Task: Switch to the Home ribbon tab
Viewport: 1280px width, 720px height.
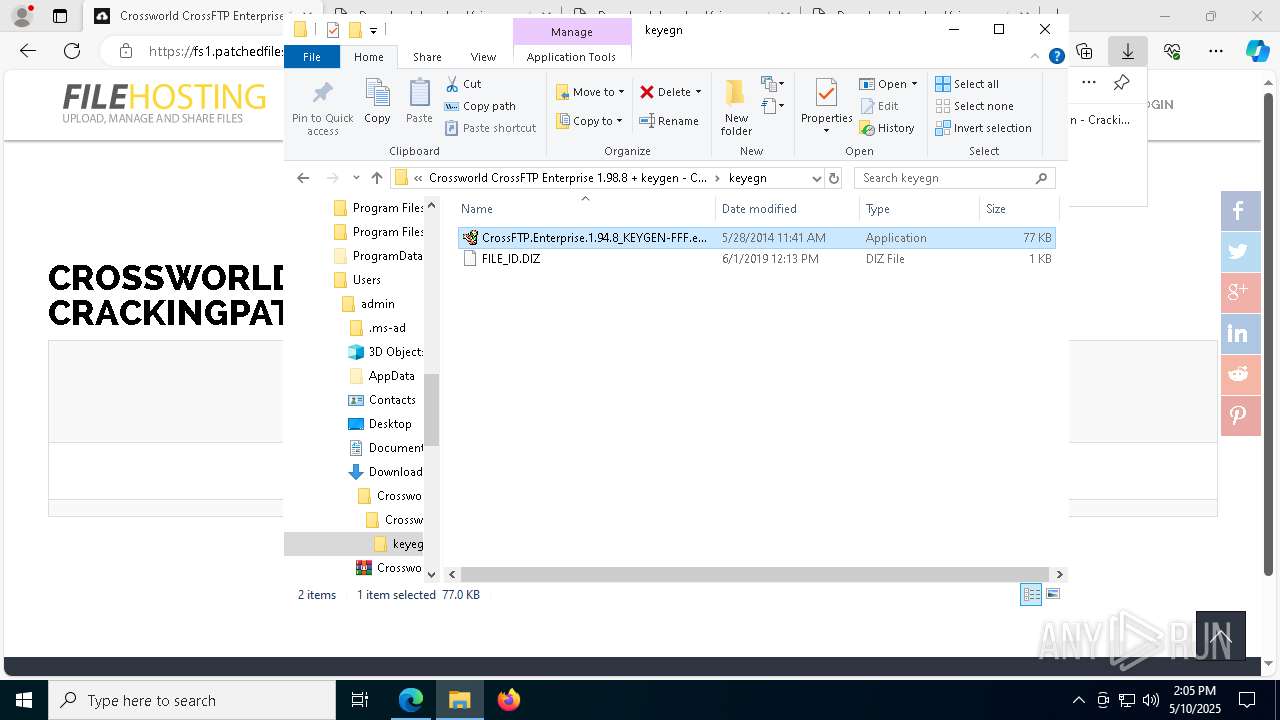Action: click(x=368, y=57)
